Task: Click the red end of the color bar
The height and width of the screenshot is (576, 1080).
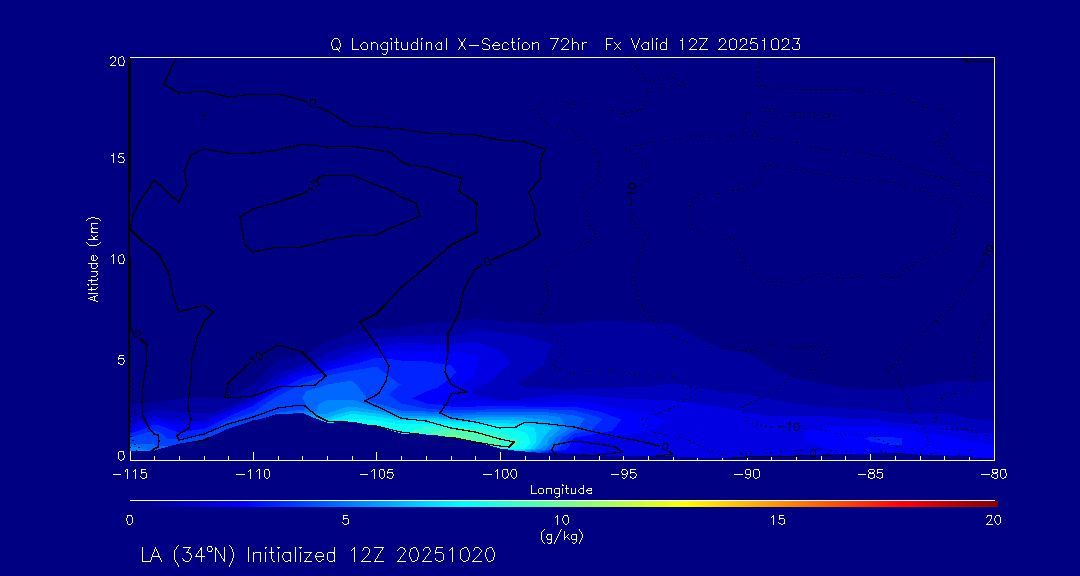Action: tap(990, 502)
